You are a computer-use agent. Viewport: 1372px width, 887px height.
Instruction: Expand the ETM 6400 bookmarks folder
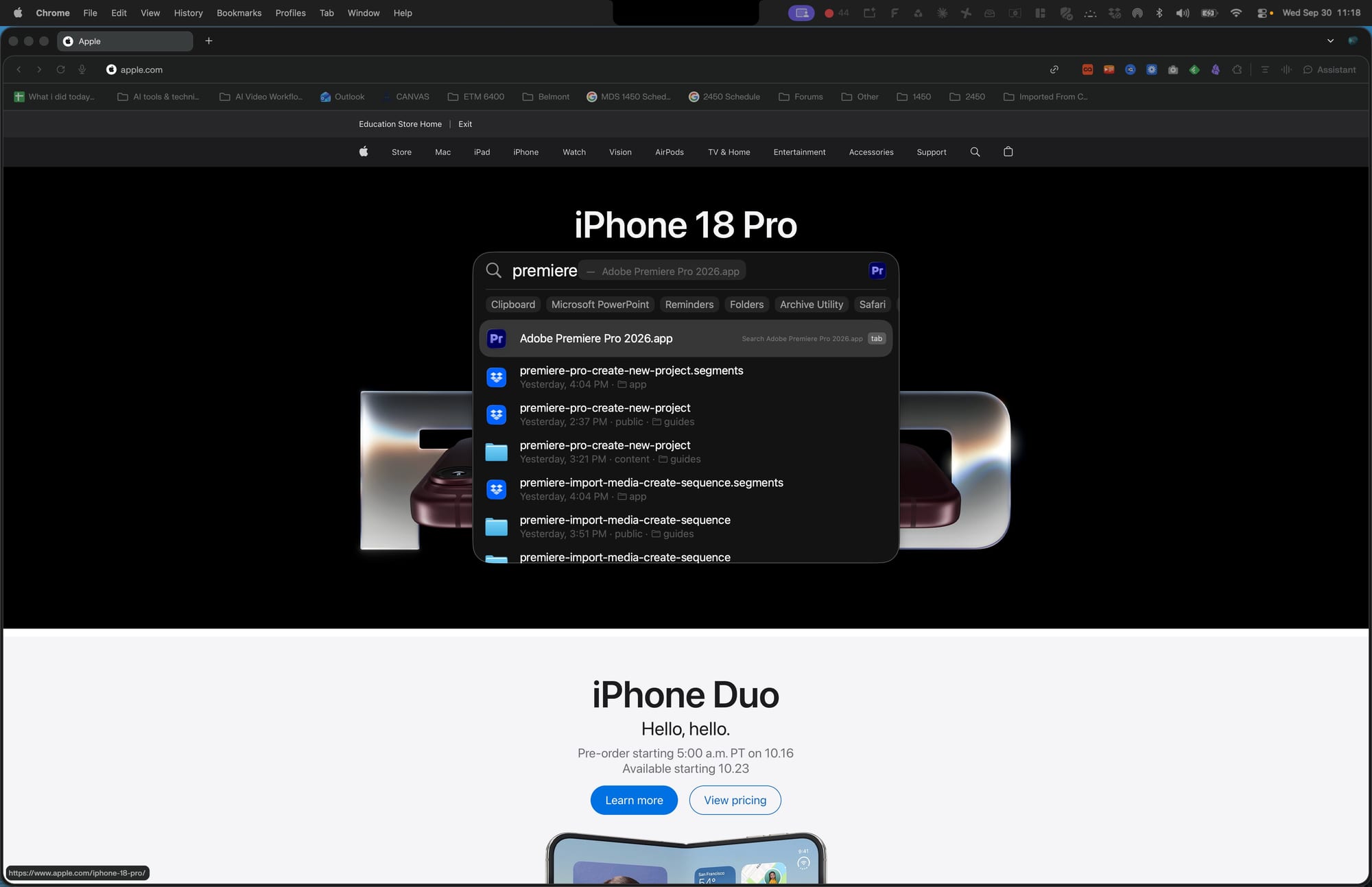[476, 97]
